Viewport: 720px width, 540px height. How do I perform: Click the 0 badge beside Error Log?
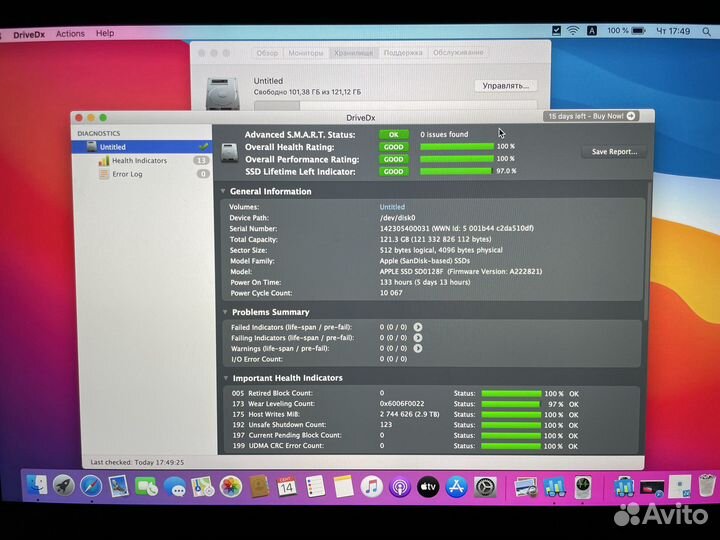(x=203, y=174)
